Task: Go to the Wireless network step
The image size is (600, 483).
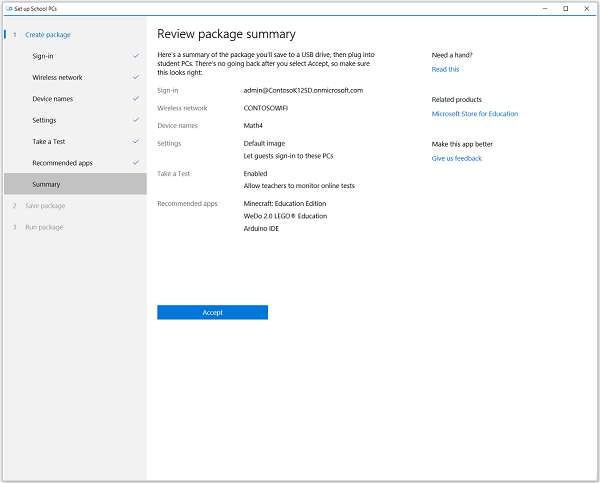Action: 57,77
